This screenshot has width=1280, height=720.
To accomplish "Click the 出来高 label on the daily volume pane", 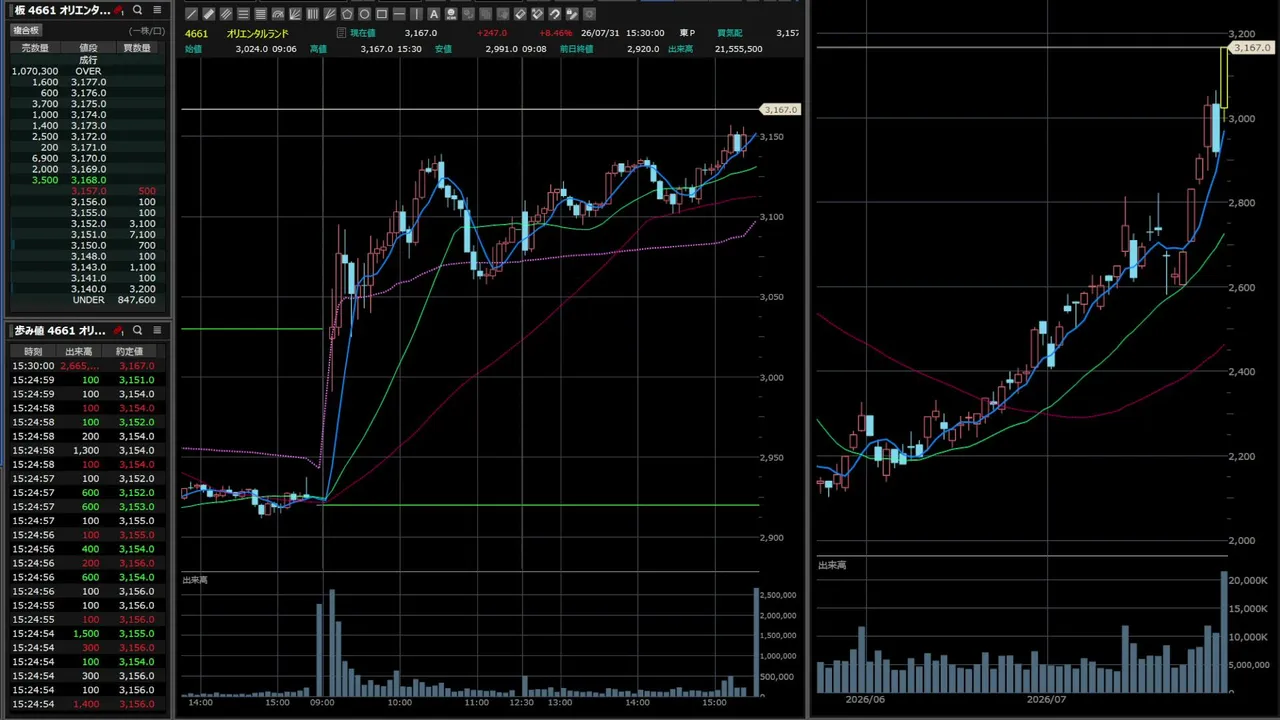I will 832,565.
